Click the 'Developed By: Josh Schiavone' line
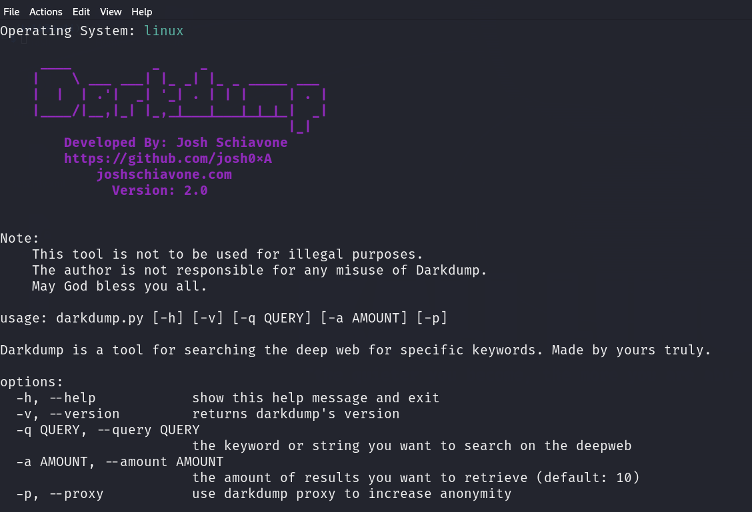This screenshot has width=755, height=515. pyautogui.click(x=176, y=142)
